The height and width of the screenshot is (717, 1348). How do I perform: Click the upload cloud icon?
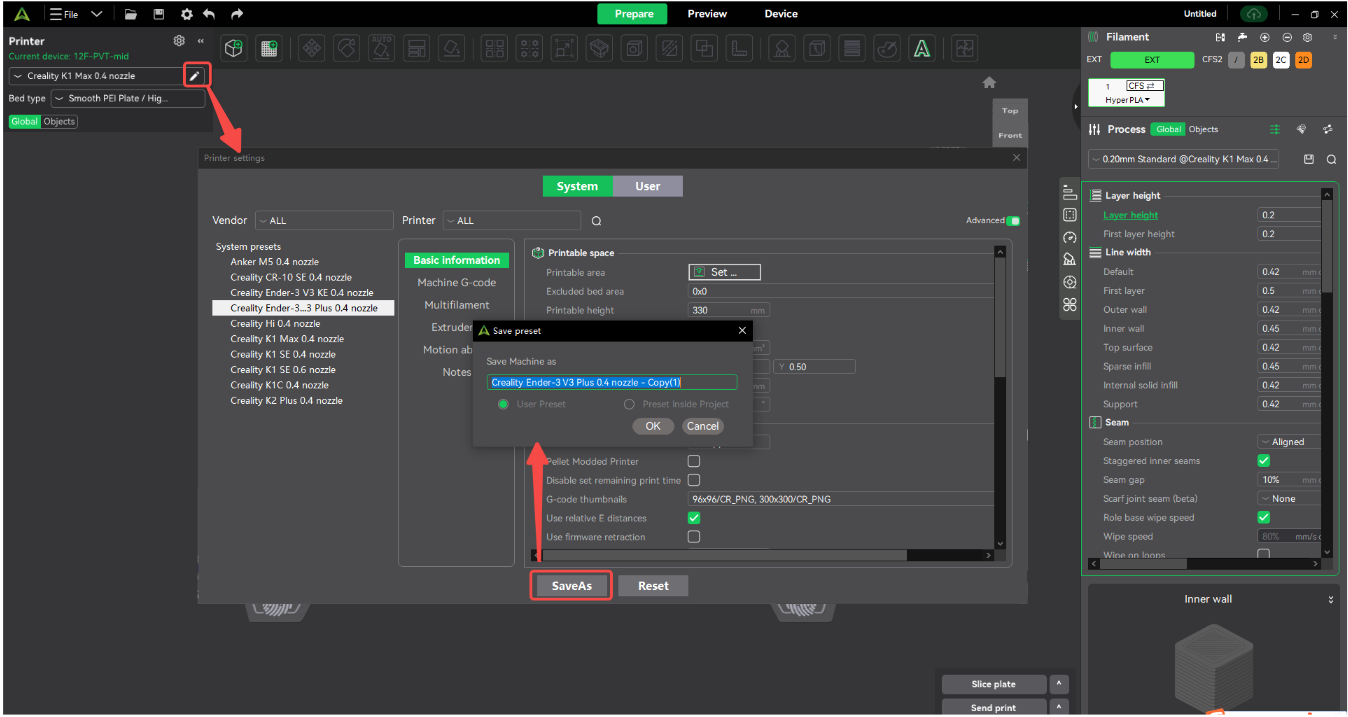tap(1254, 14)
